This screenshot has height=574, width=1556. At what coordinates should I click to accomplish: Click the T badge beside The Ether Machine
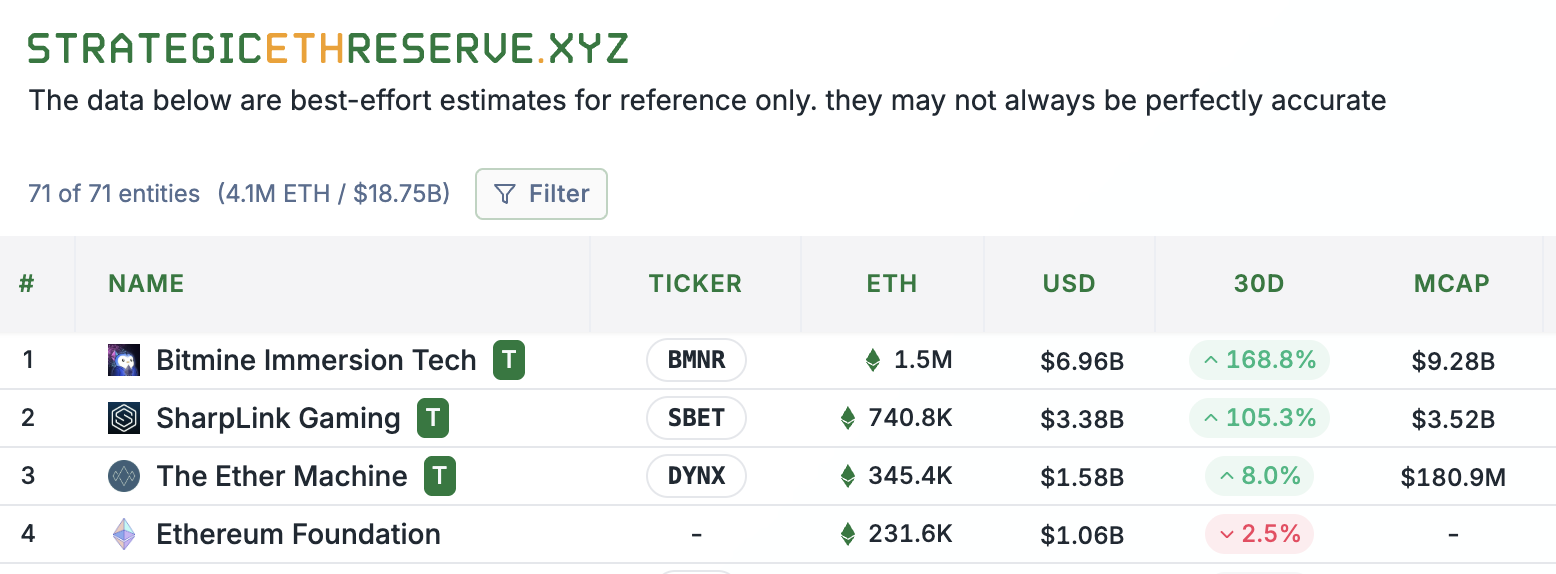[440, 476]
